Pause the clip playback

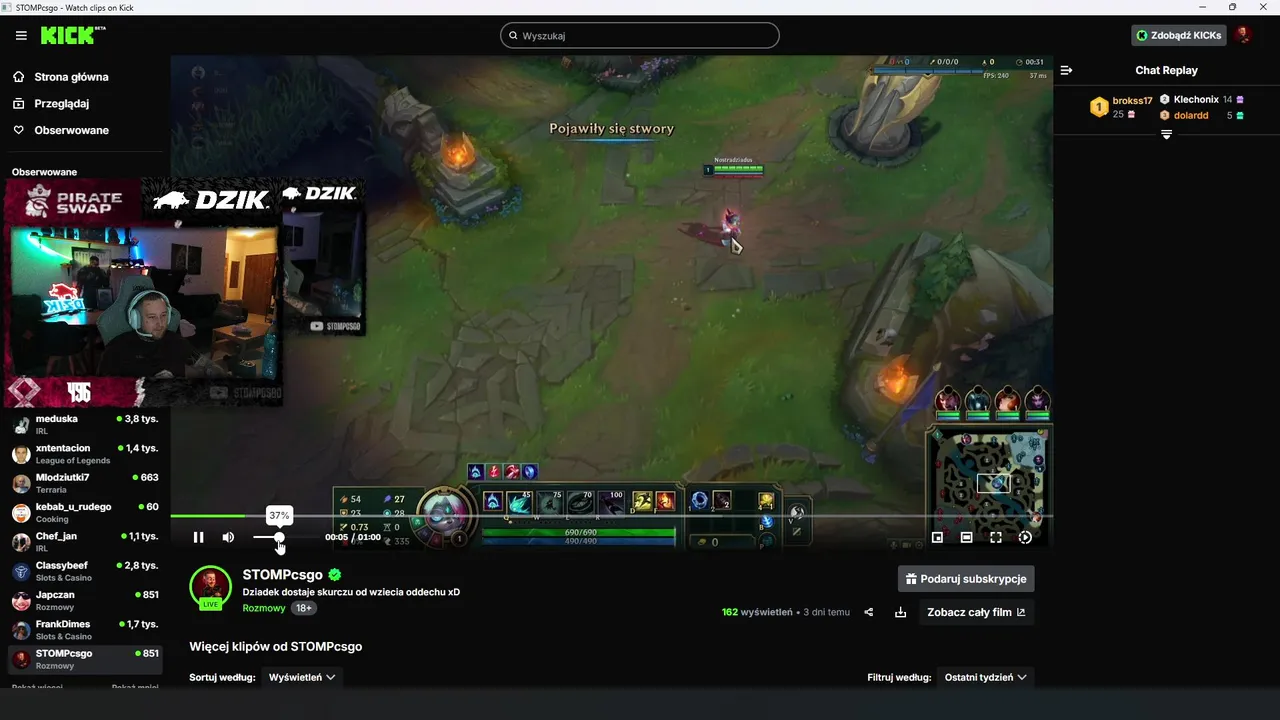(x=198, y=537)
